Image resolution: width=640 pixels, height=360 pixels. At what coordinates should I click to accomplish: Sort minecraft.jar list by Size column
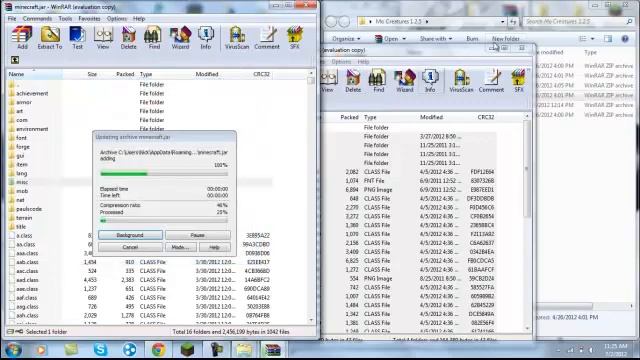(81, 74)
